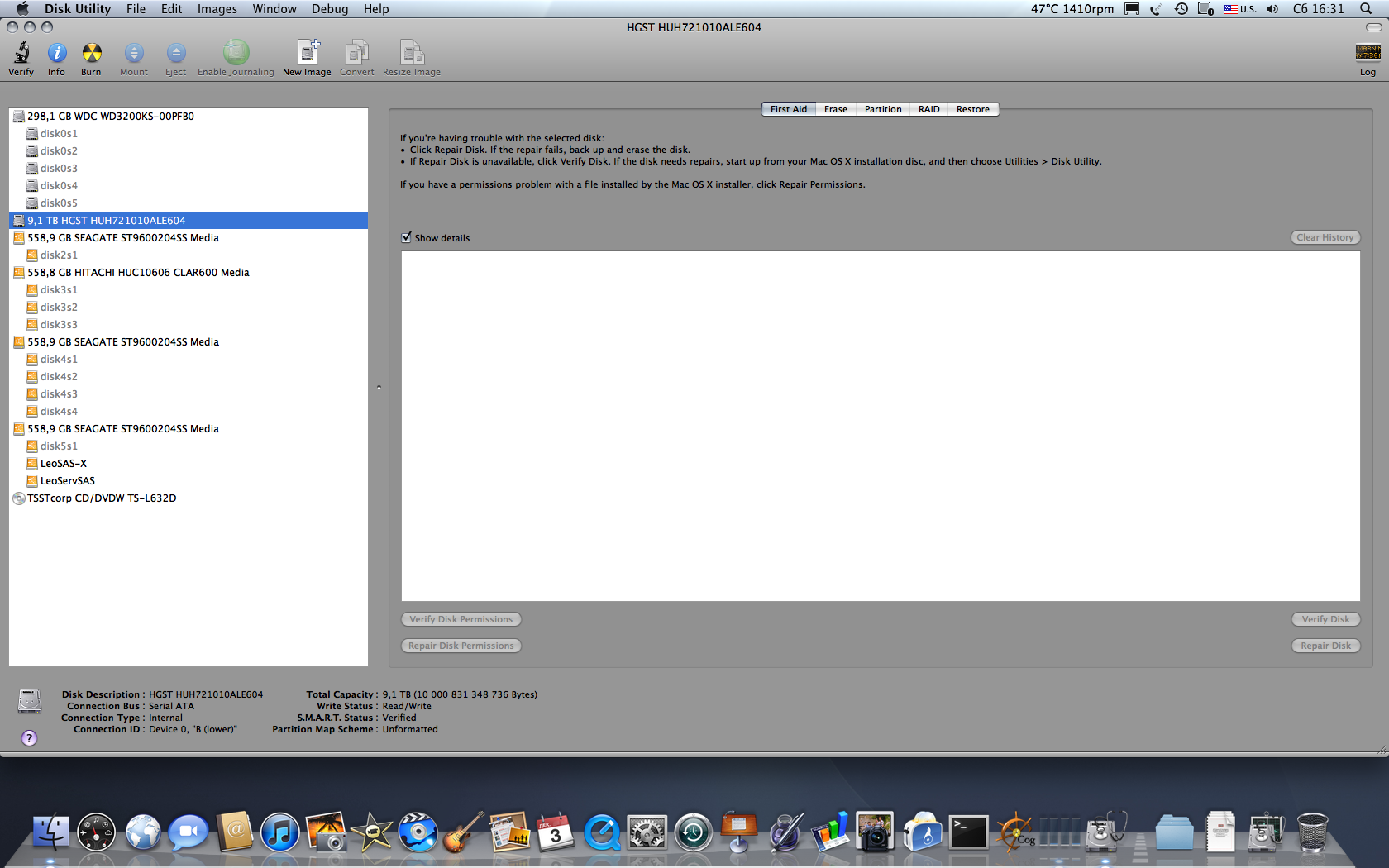Open Time Machine from the Dock
The height and width of the screenshot is (868, 1389).
[x=693, y=832]
